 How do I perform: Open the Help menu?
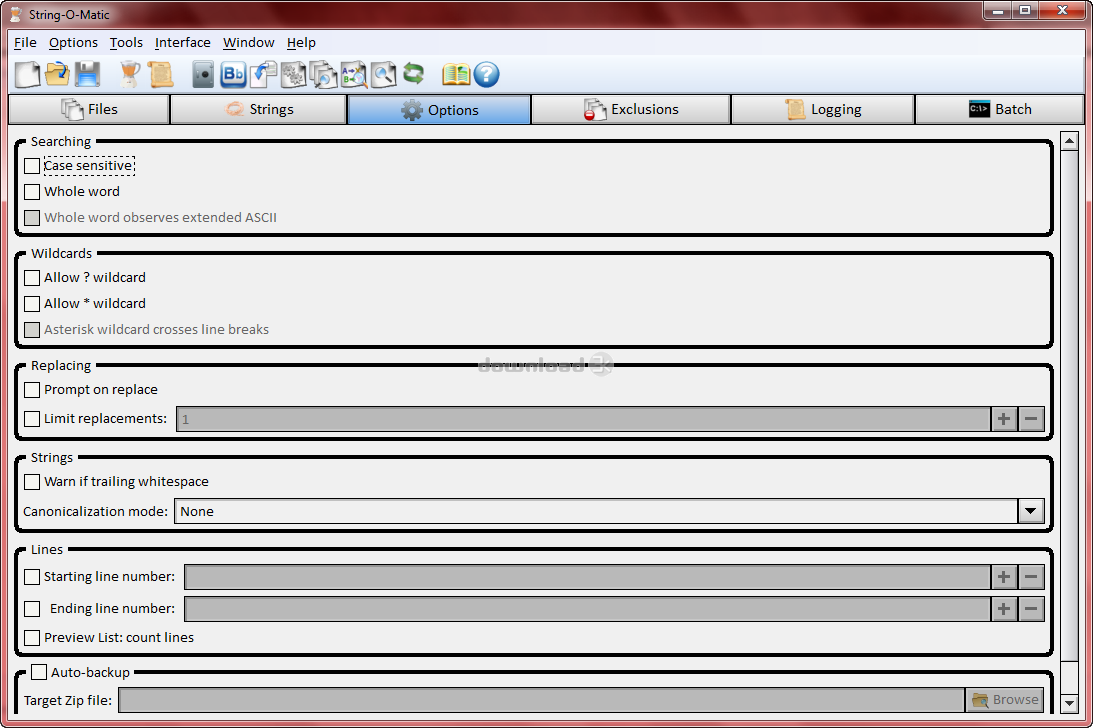(x=301, y=43)
